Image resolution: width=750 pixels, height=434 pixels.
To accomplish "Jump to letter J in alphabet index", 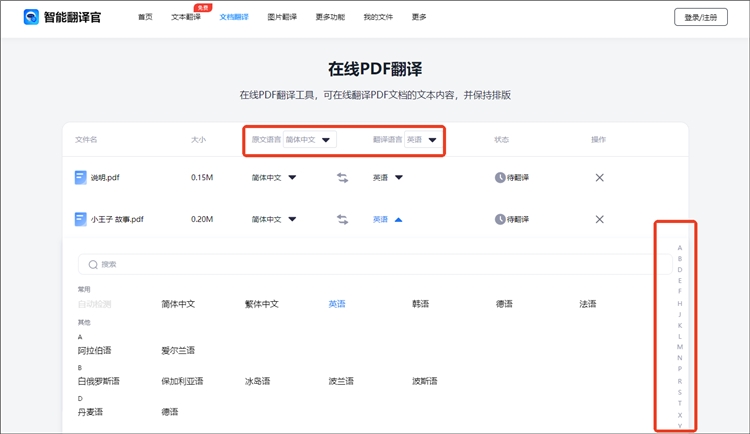I will click(x=680, y=314).
